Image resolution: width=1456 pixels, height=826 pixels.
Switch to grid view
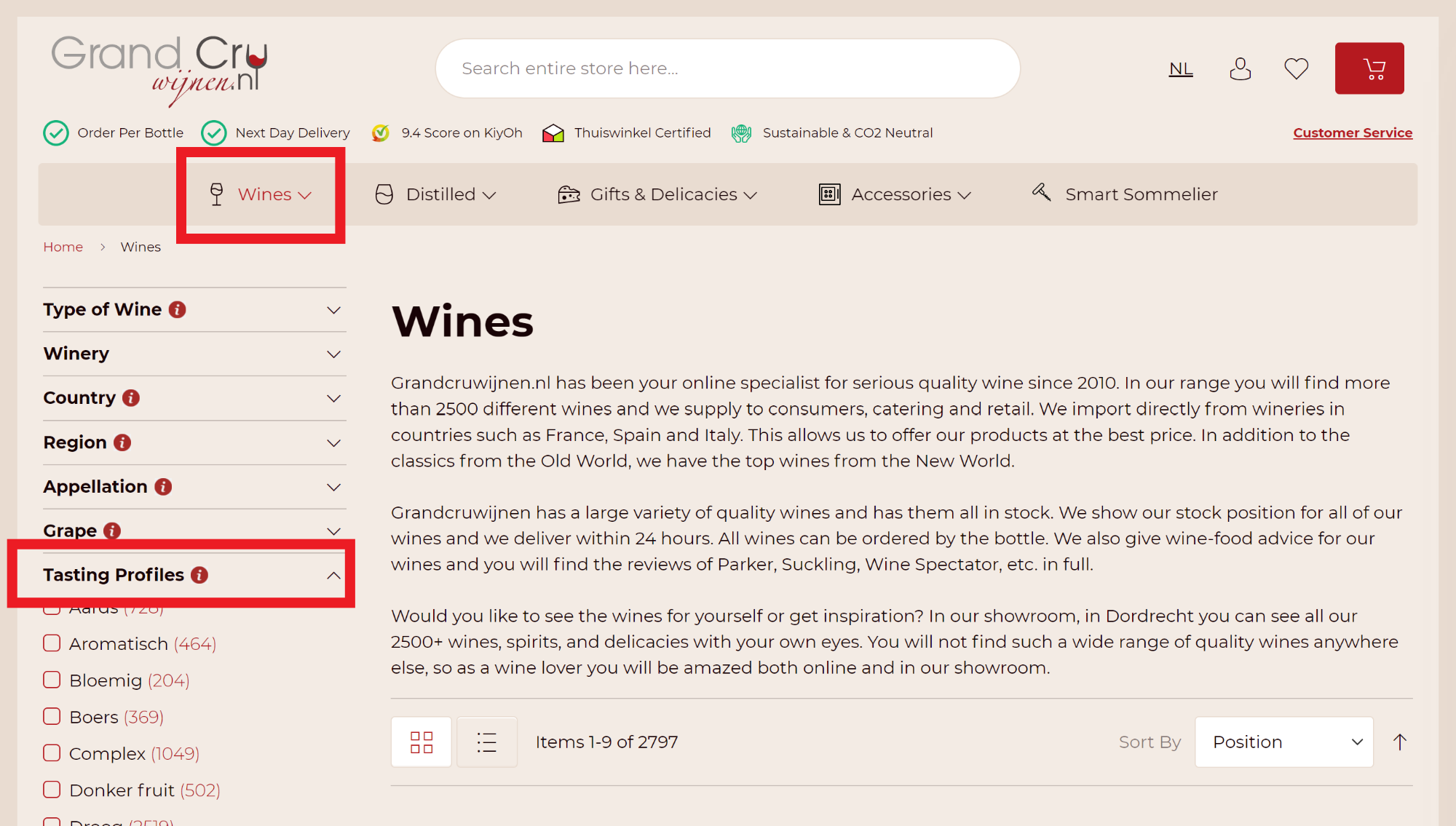tap(421, 742)
